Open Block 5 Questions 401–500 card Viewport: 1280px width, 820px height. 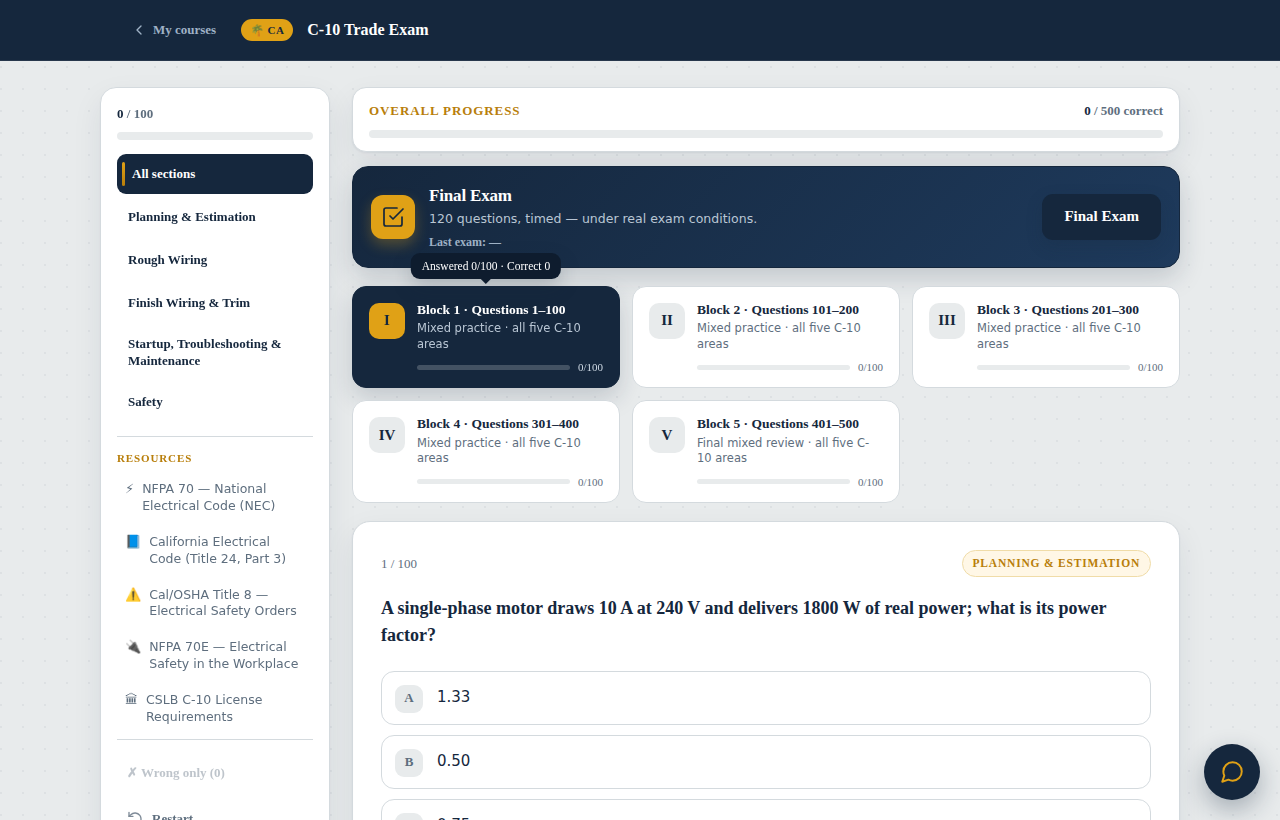click(x=766, y=451)
